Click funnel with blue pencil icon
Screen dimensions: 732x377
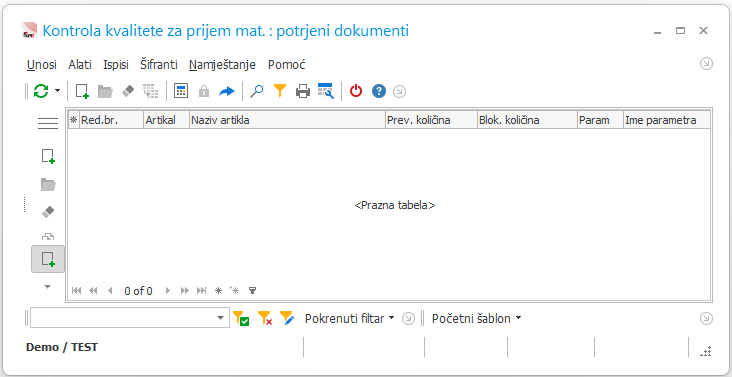pyautogui.click(x=287, y=318)
